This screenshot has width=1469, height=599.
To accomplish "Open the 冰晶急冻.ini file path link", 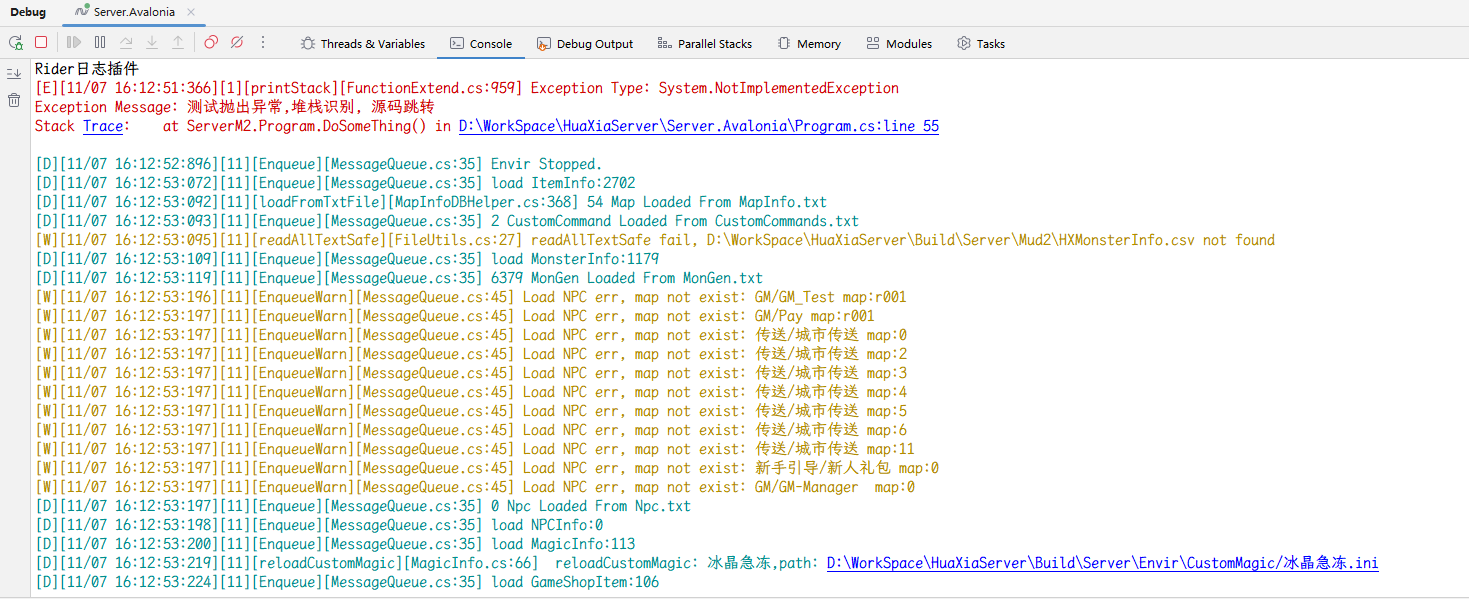I will 1102,563.
